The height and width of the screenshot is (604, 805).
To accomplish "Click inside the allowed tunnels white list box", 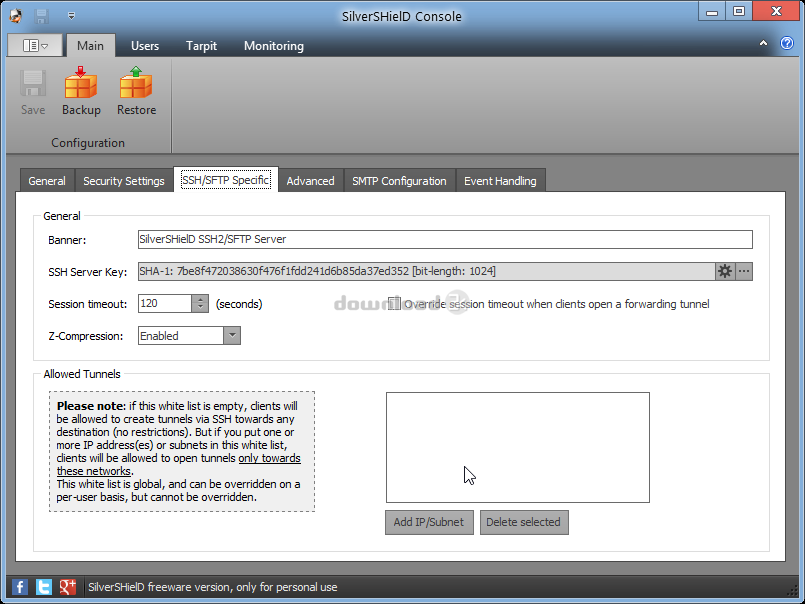I will point(518,447).
